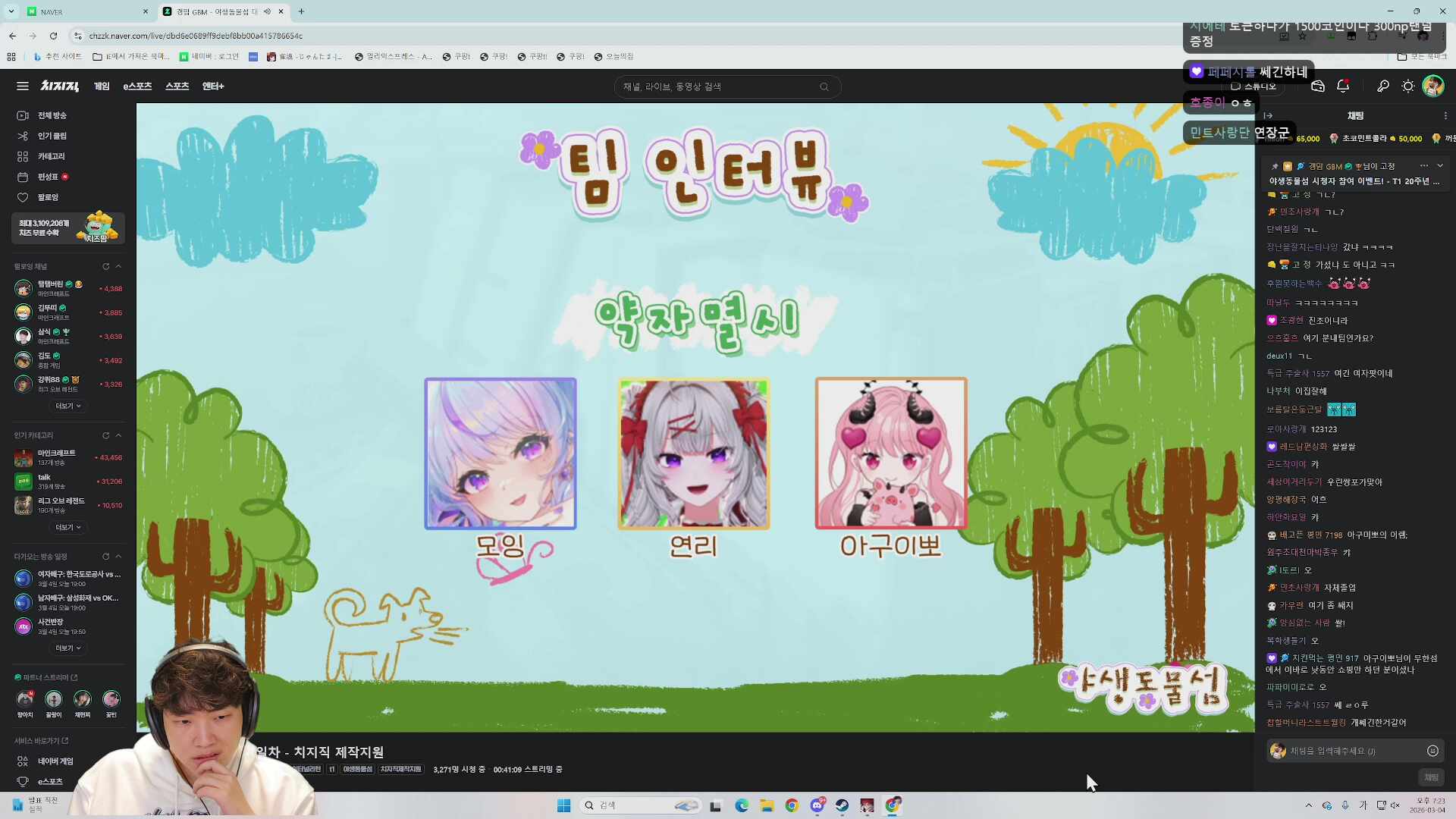The width and height of the screenshot is (1456, 819).
Task: Open the notifications bell
Action: point(1343,86)
